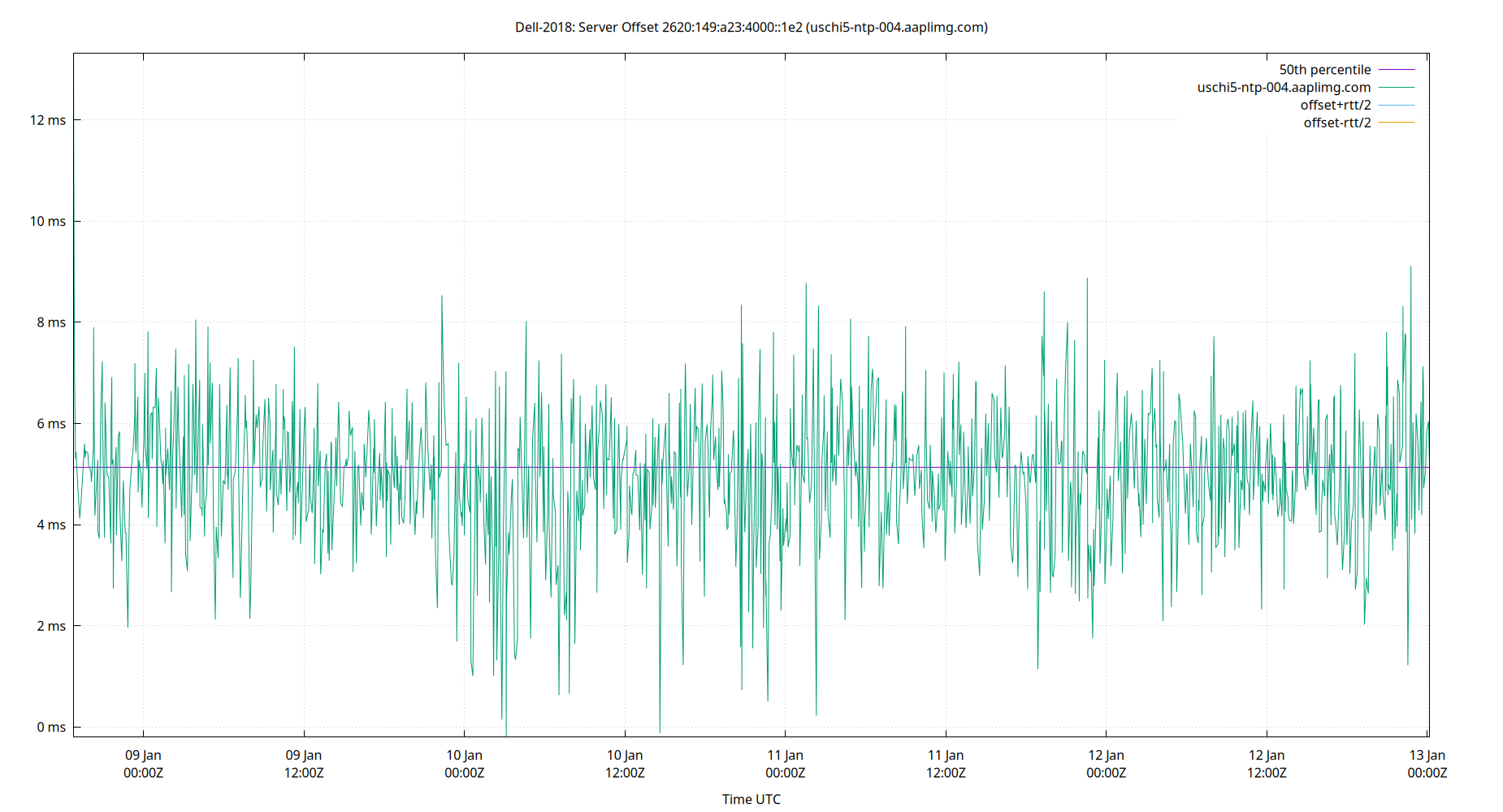Select the 10 Jan 12:00Z tick label
The width and height of the screenshot is (1503, 812).
(x=624, y=763)
